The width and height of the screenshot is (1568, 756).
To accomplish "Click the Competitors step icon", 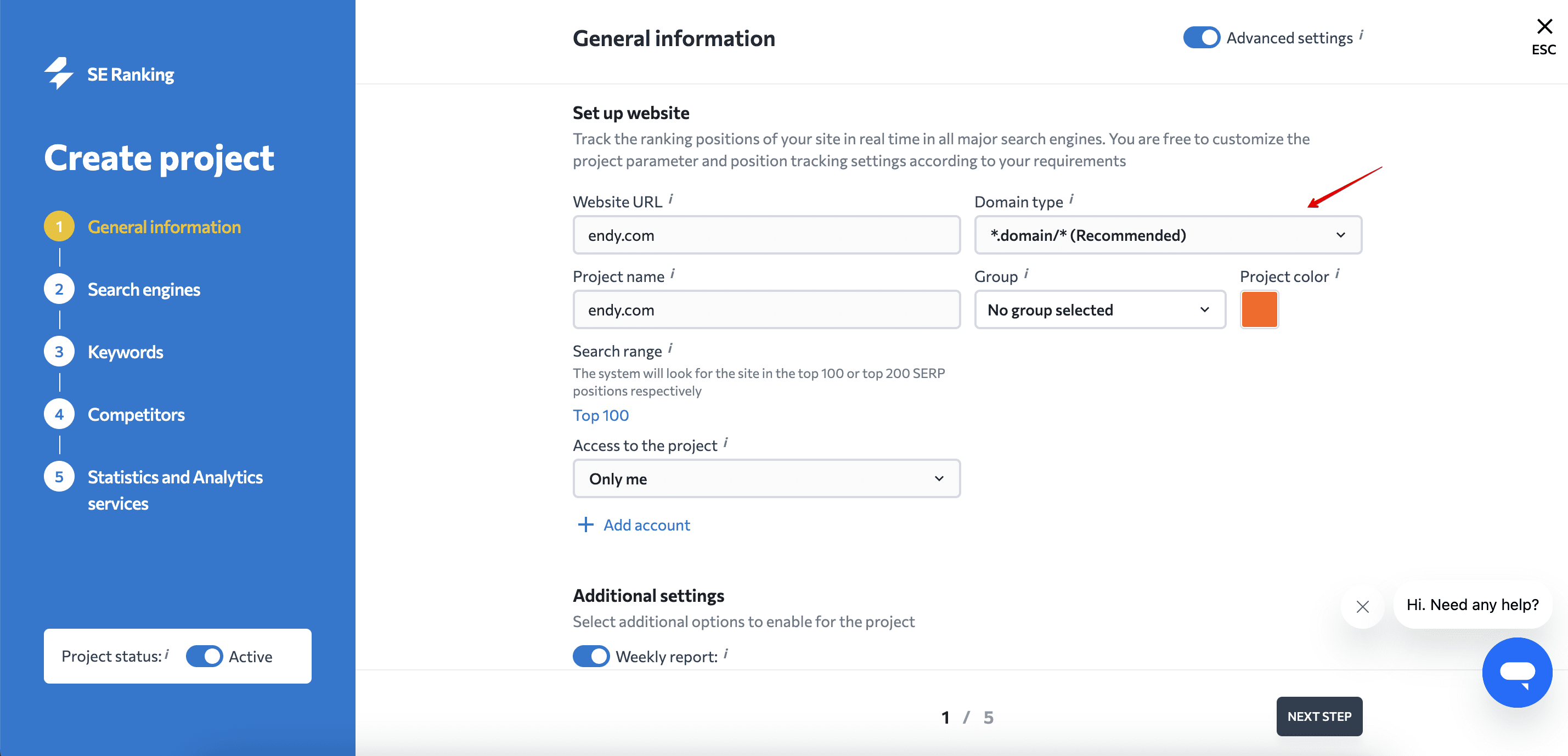I will [x=57, y=414].
